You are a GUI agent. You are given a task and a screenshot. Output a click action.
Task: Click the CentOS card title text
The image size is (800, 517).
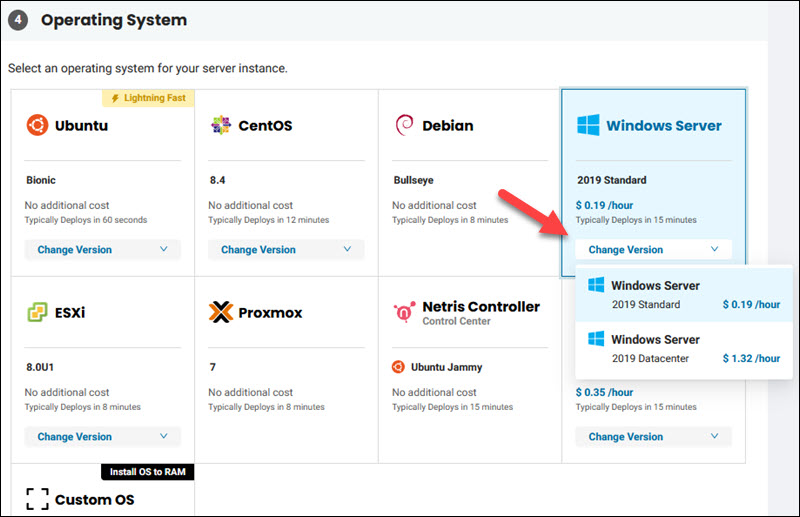coord(265,126)
